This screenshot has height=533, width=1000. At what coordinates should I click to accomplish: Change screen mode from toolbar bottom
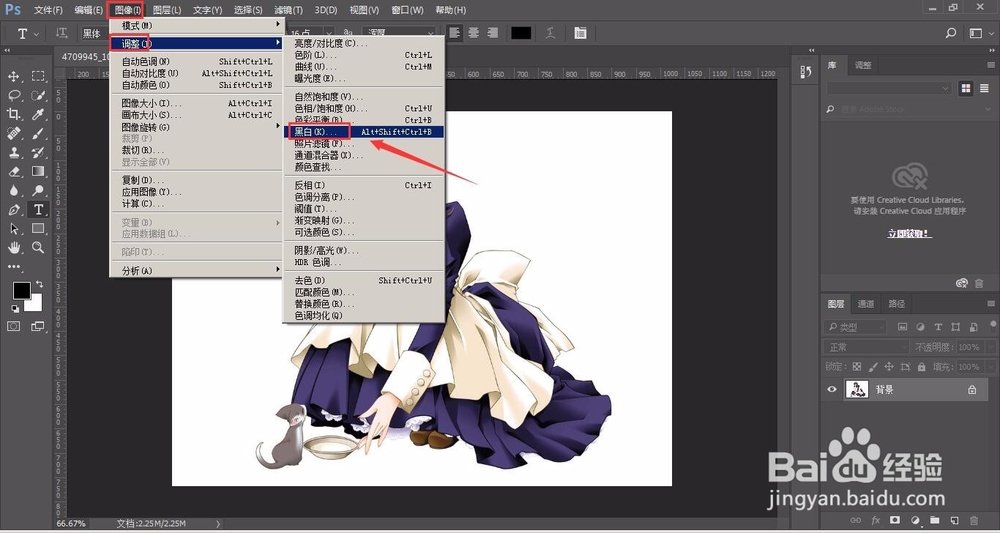(38, 326)
